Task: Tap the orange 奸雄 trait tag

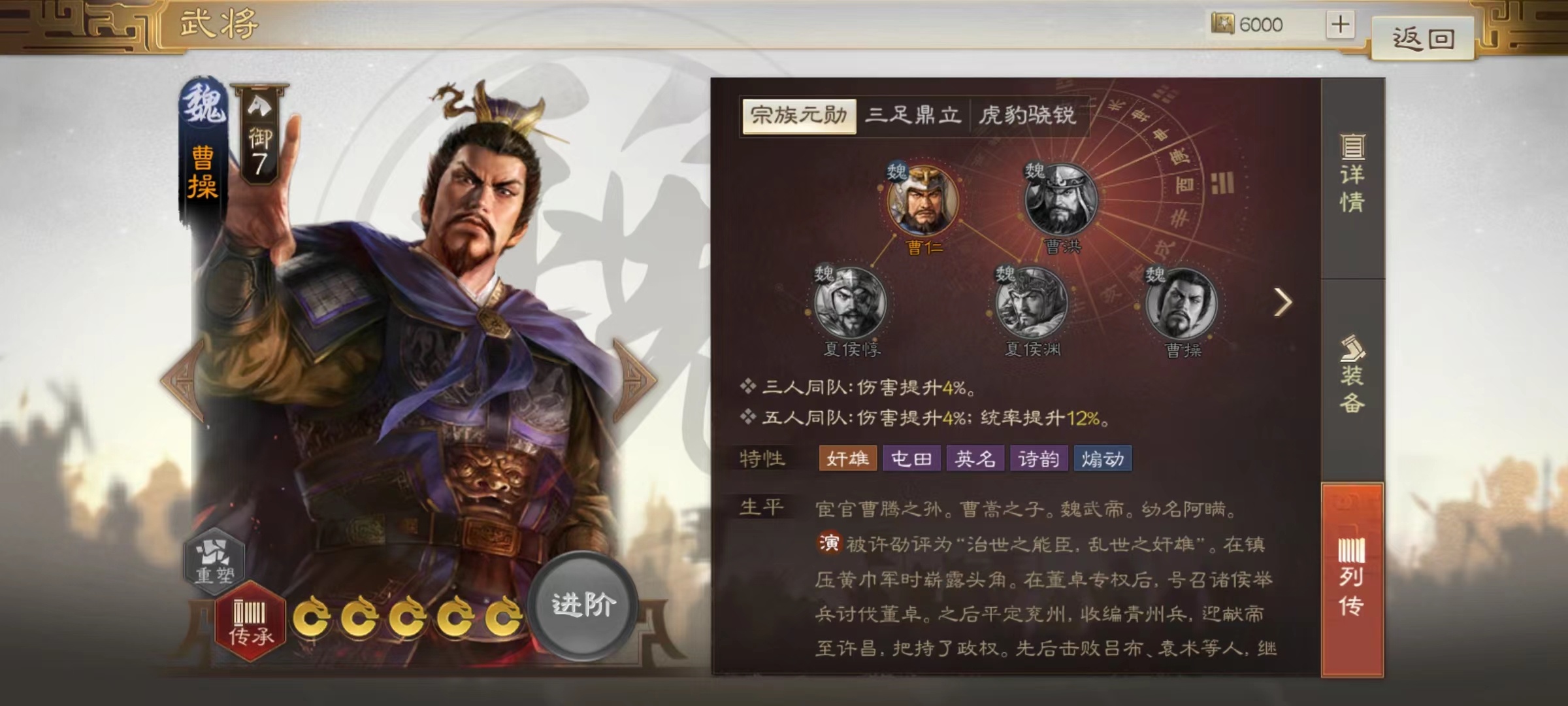Action: pyautogui.click(x=847, y=459)
